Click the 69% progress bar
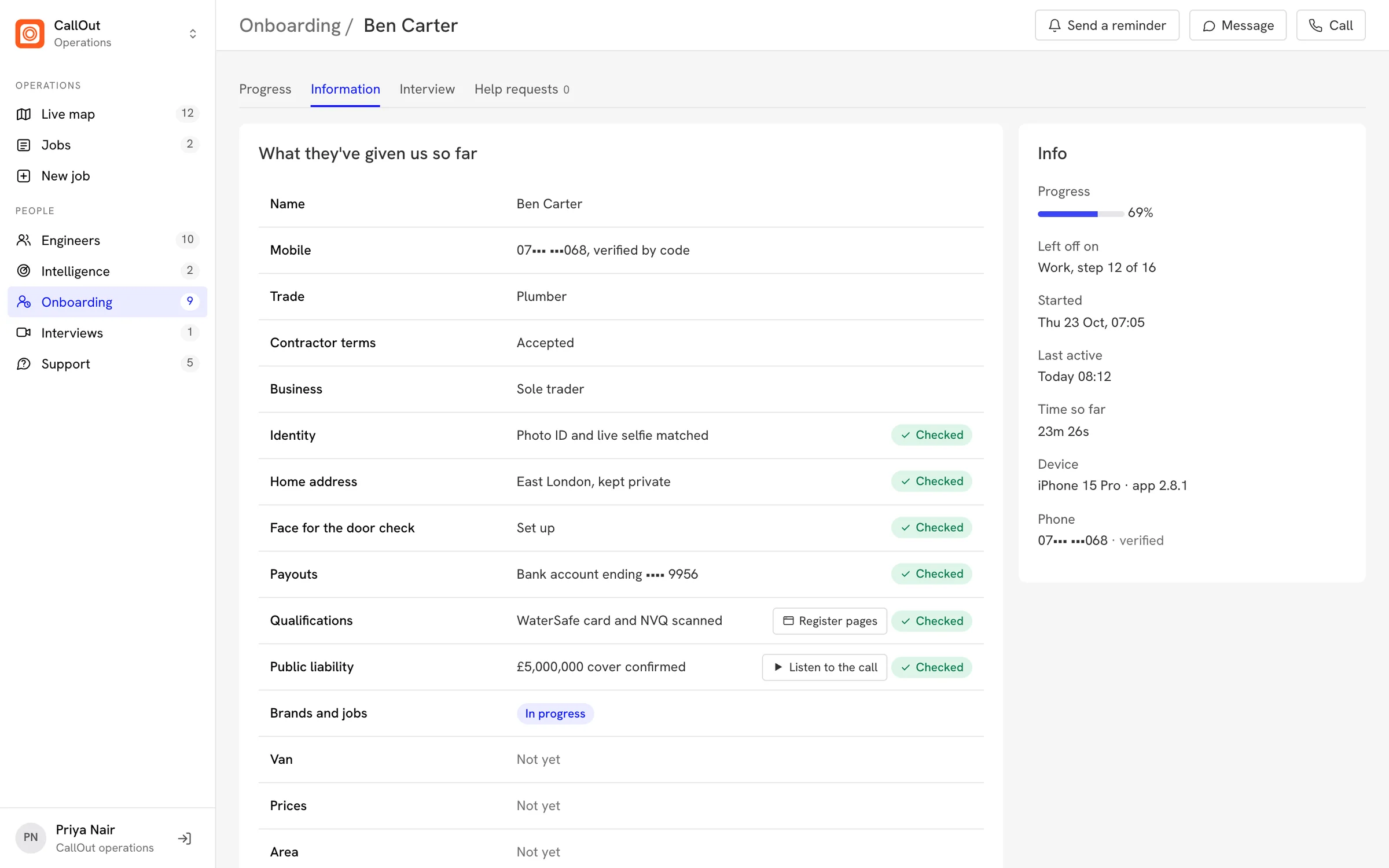The height and width of the screenshot is (868, 1389). [x=1081, y=214]
